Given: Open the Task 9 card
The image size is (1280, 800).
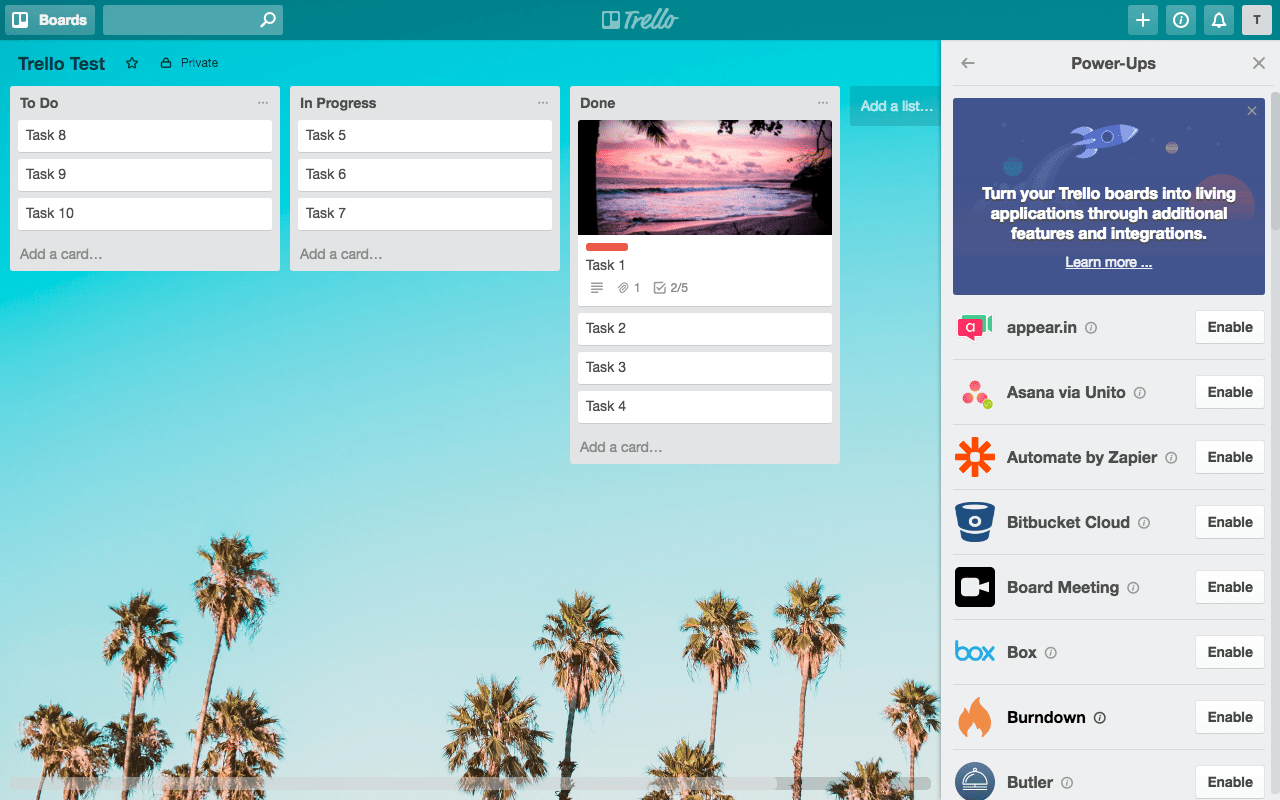Looking at the screenshot, I should 145,175.
